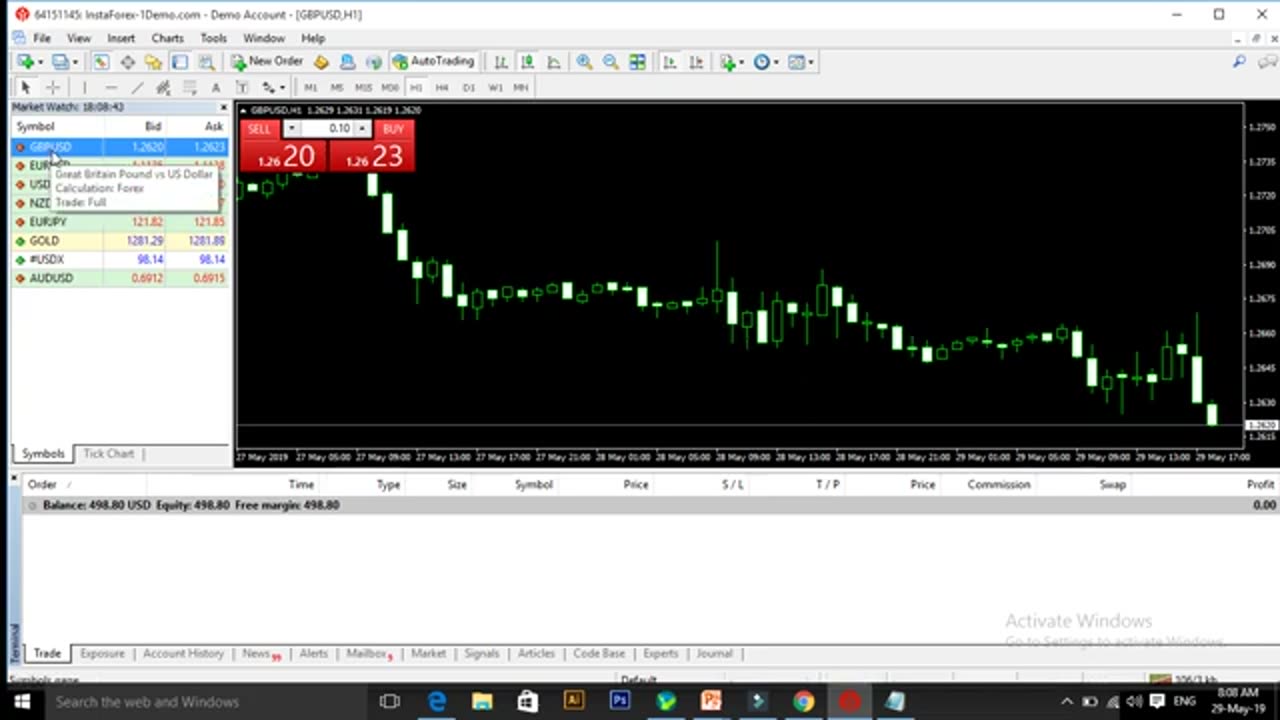Set timeframe to M15
This screenshot has width=1280, height=720.
coord(363,88)
